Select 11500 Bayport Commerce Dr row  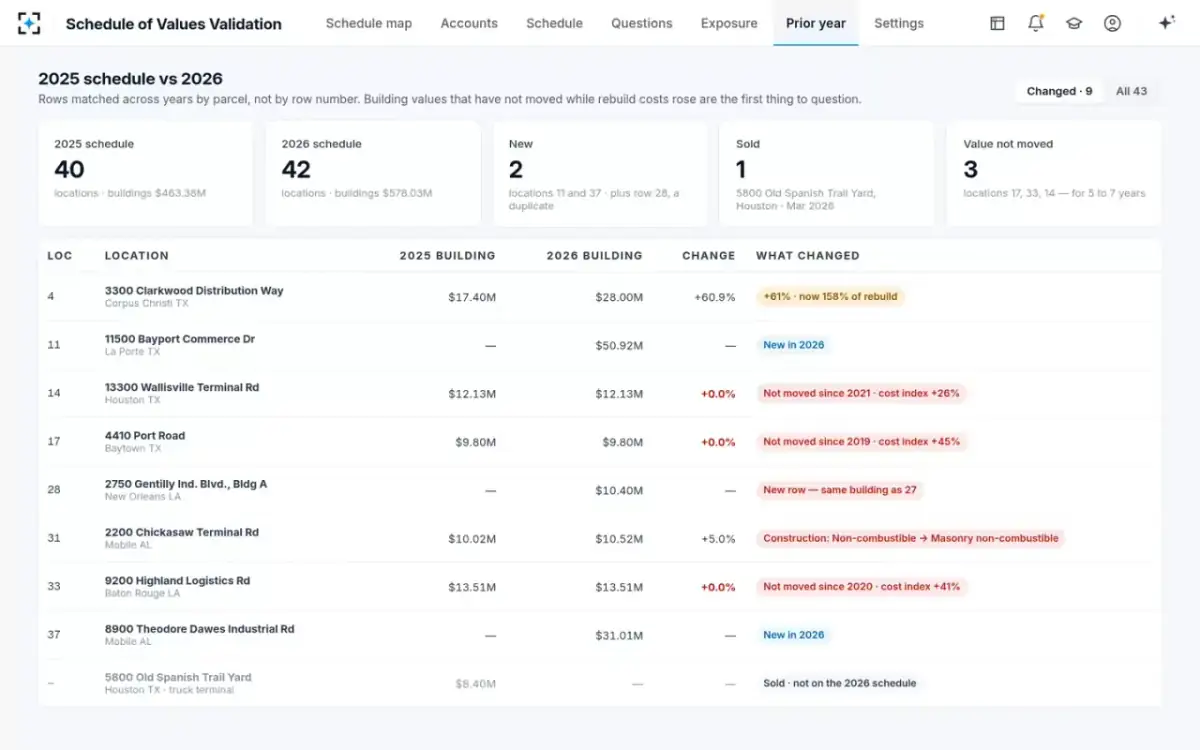(600, 345)
